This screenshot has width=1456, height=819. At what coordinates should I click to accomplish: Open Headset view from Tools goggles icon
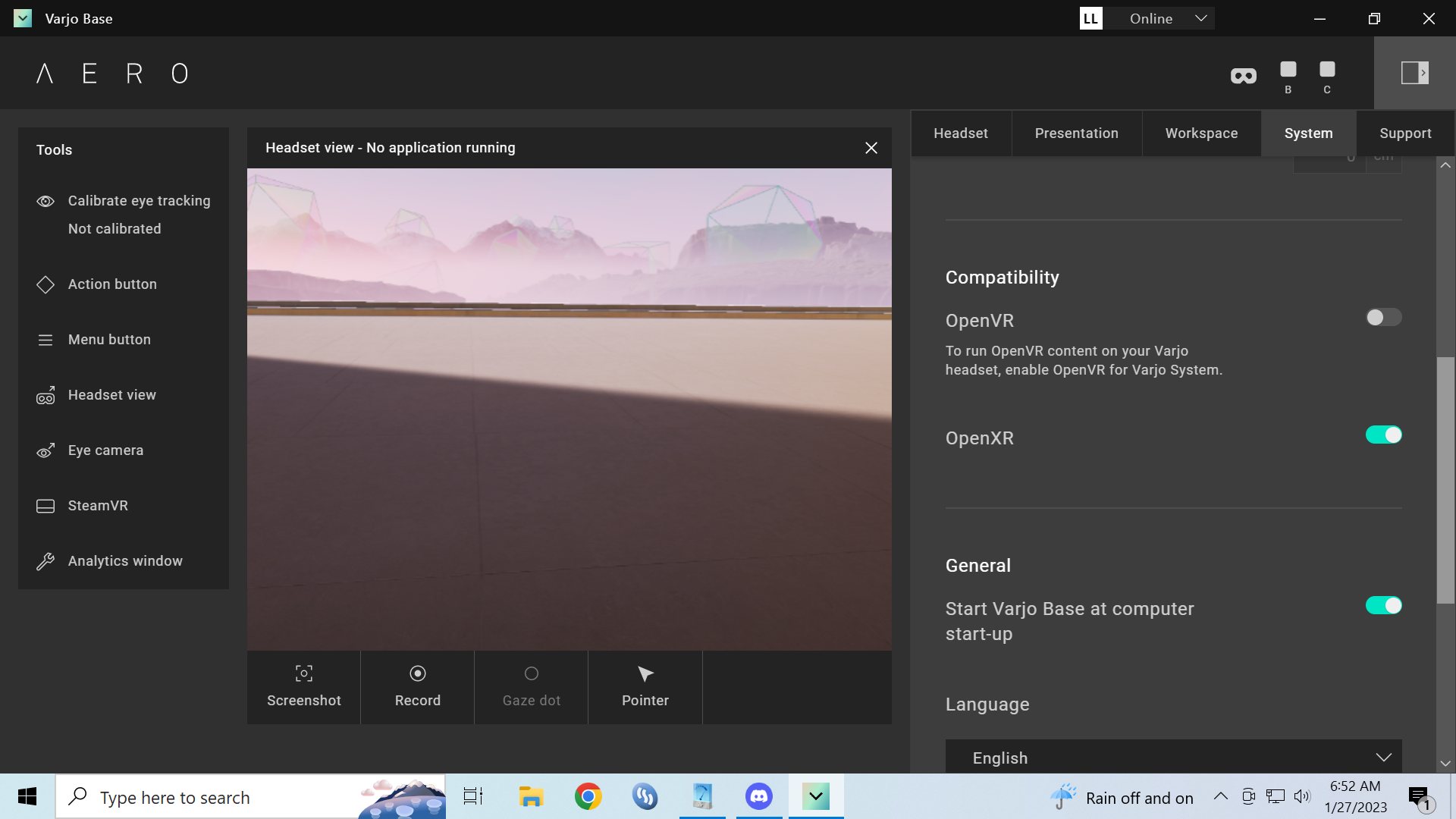click(x=45, y=395)
